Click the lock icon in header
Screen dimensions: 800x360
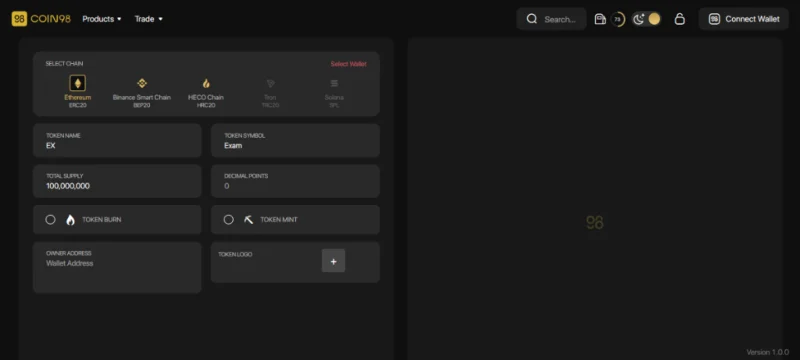click(679, 19)
